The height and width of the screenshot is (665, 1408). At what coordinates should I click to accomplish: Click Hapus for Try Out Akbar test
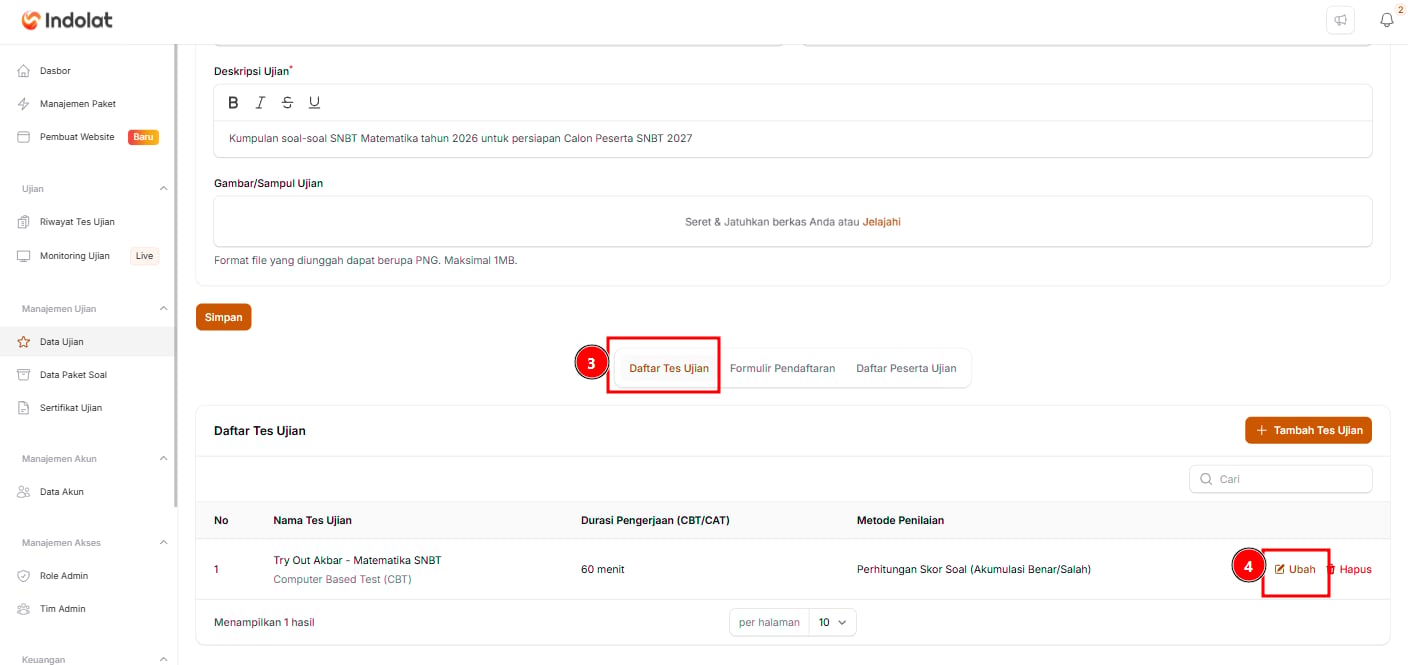[1349, 569]
